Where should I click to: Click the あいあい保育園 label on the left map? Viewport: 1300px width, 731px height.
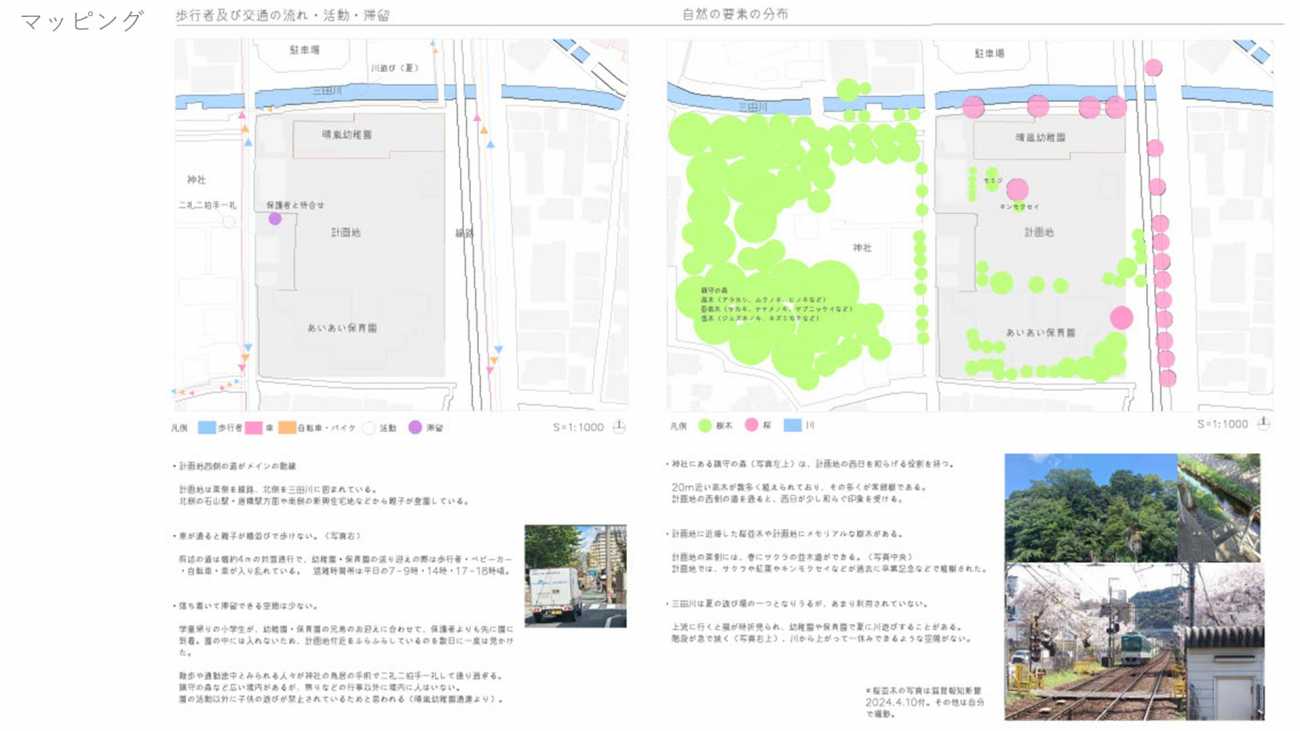pos(349,328)
